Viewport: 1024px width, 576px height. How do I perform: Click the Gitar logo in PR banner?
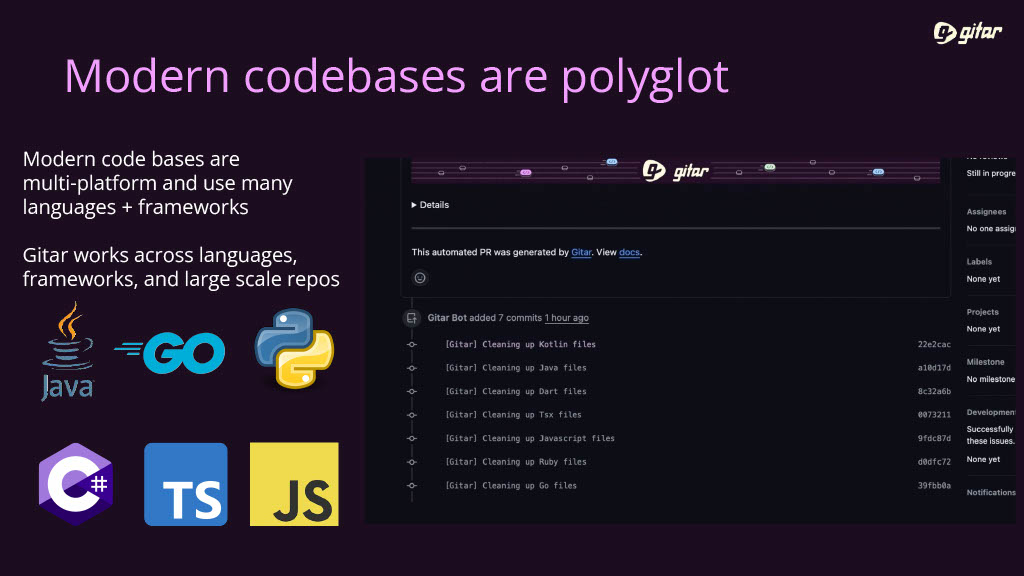(x=676, y=171)
